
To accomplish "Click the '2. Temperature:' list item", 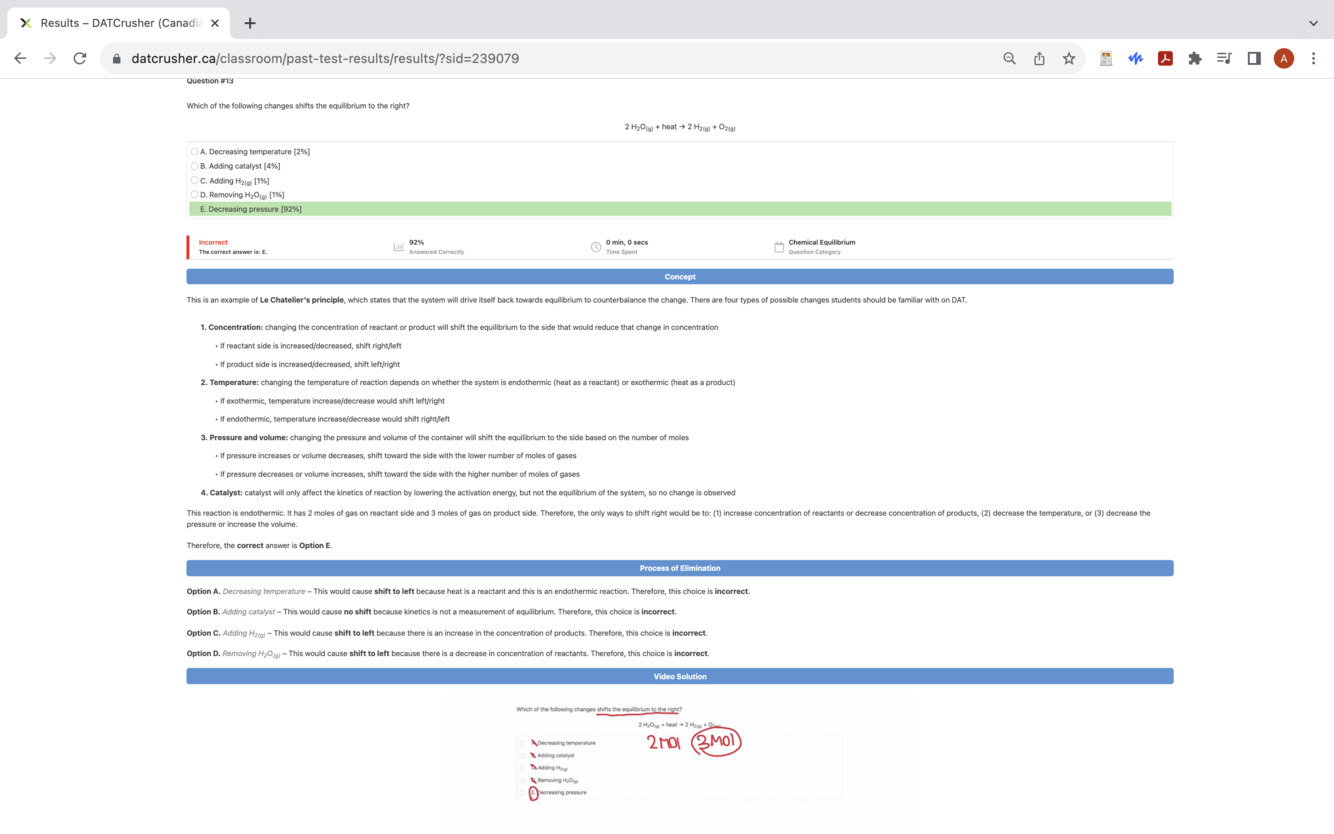I will (467, 382).
